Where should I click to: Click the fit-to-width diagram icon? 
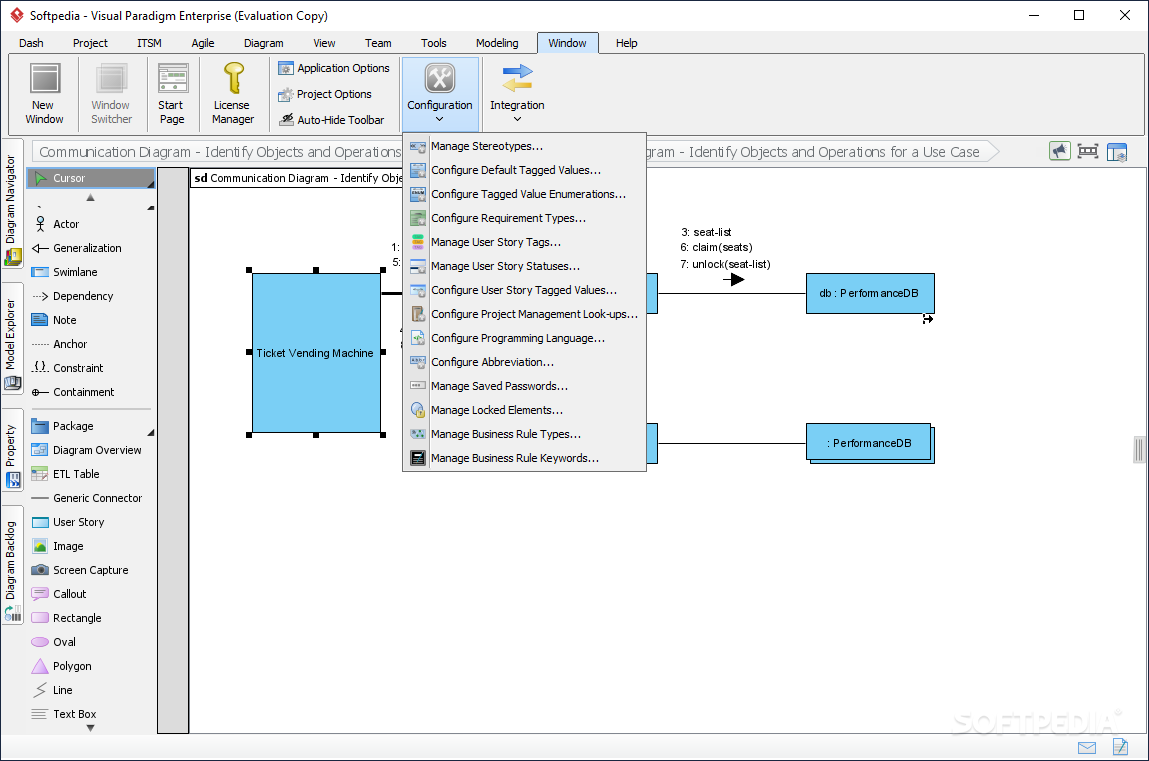(x=1088, y=152)
